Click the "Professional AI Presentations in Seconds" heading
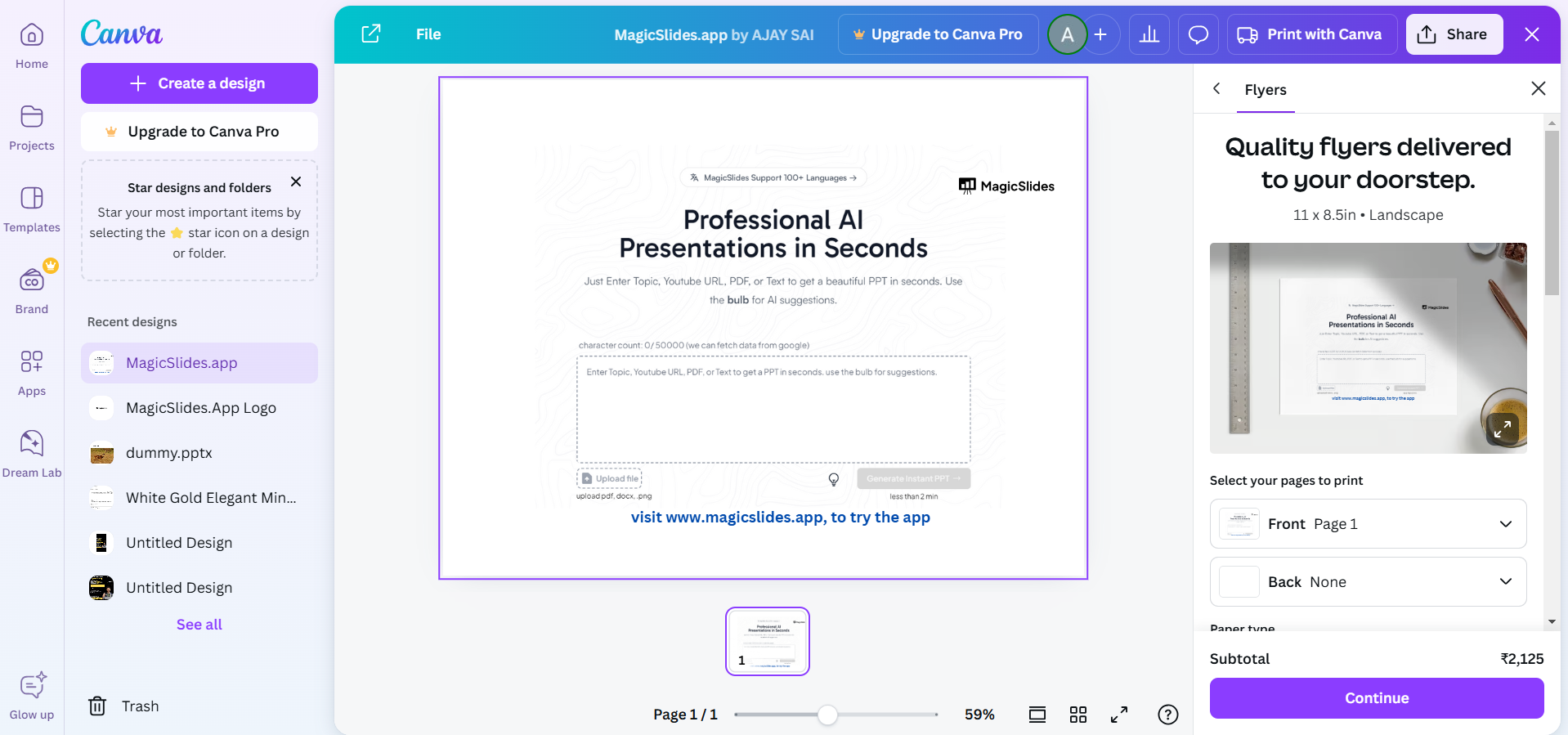 773,234
